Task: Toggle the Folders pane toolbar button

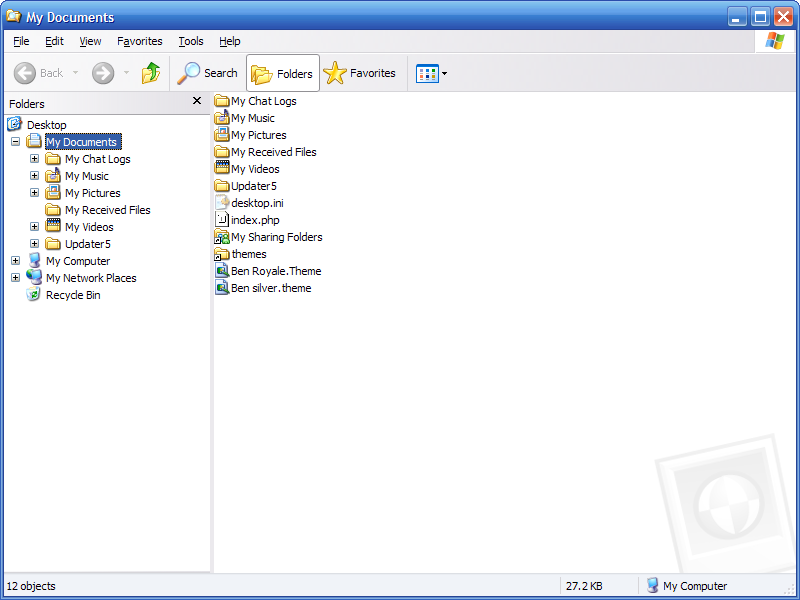Action: click(x=282, y=73)
